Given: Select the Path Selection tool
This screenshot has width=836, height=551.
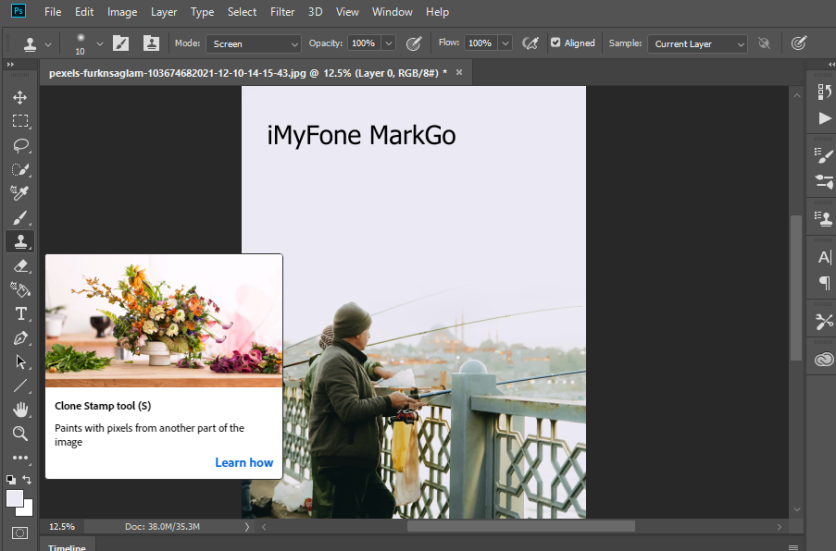Looking at the screenshot, I should [x=20, y=362].
